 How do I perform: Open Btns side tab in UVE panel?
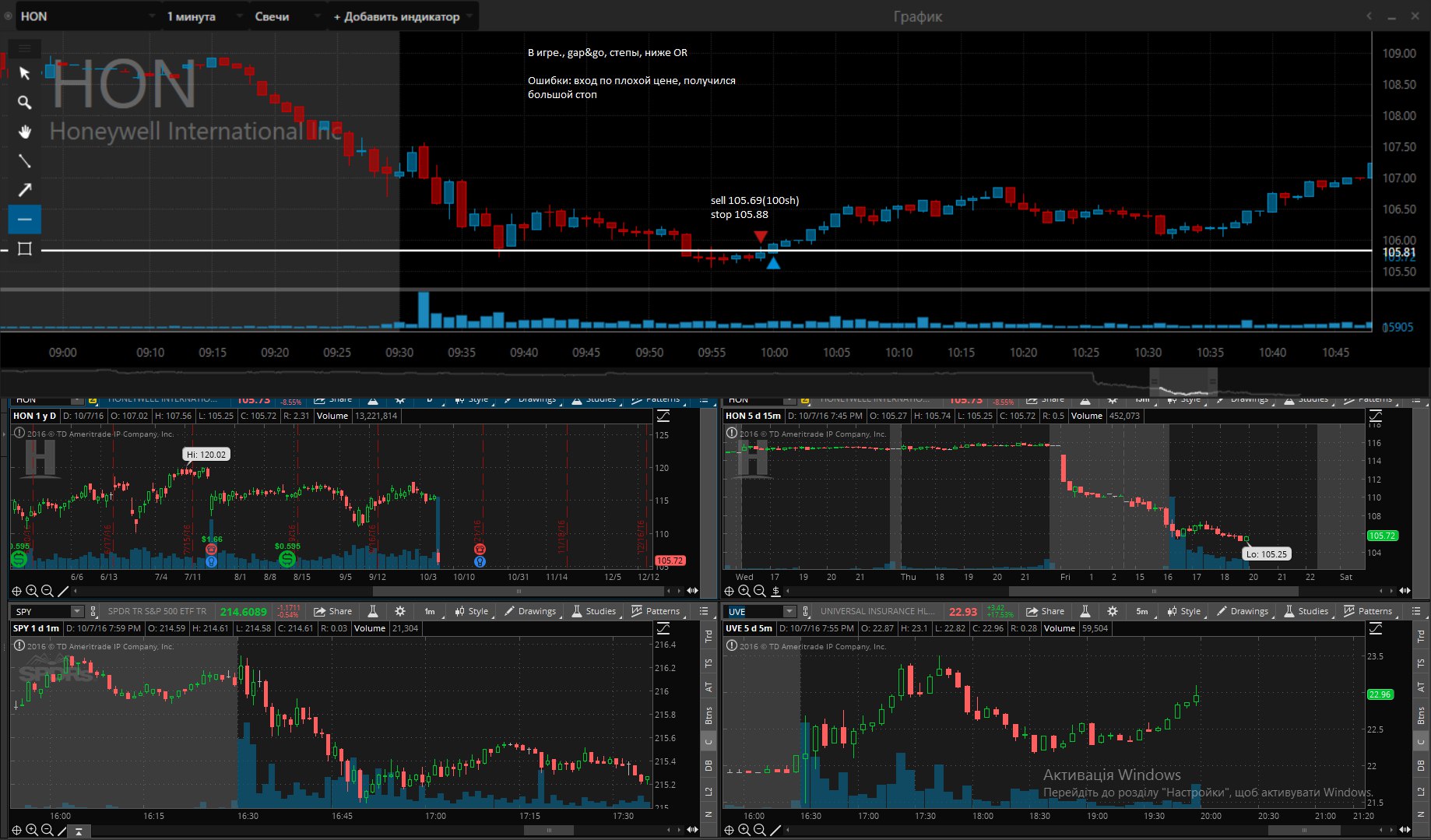(x=1421, y=715)
